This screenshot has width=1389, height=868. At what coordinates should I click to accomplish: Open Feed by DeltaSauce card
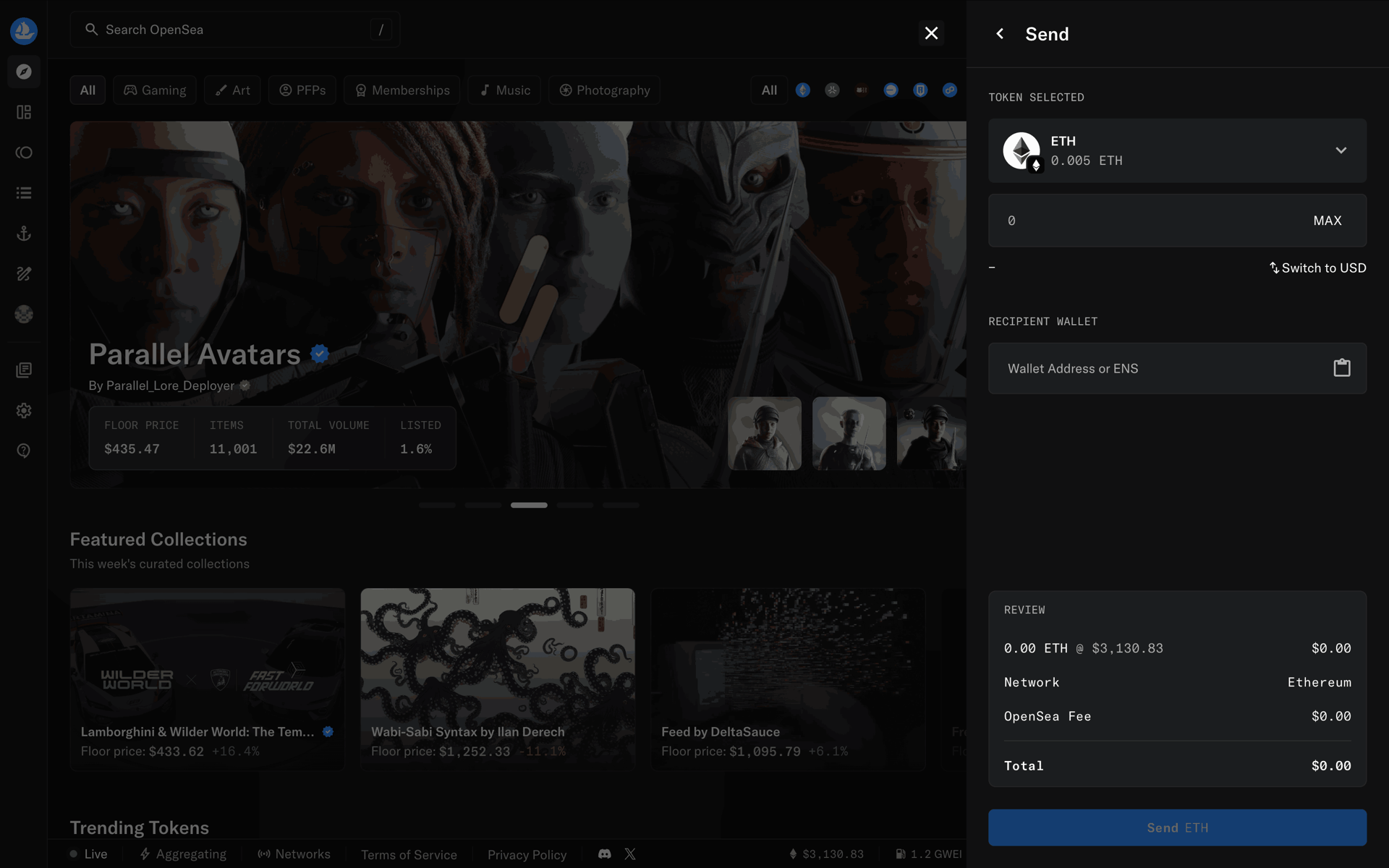click(x=788, y=679)
